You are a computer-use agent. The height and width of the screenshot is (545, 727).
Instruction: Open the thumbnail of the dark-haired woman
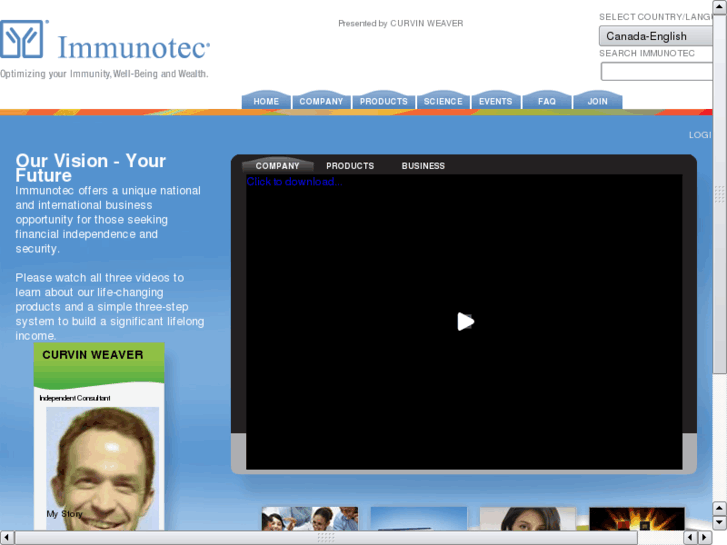[x=528, y=519]
